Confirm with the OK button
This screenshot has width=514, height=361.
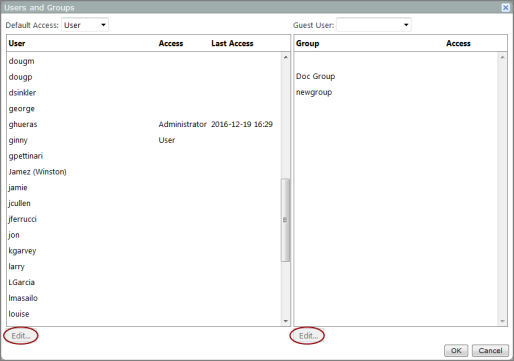(x=456, y=351)
